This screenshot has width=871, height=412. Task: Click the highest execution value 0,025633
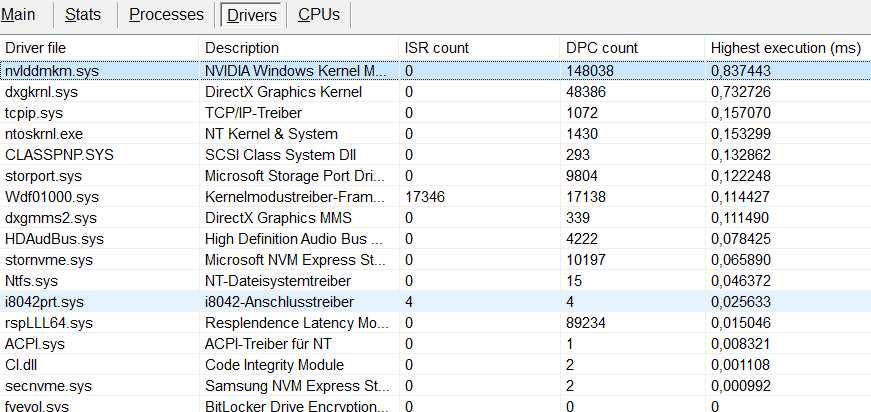coord(741,302)
